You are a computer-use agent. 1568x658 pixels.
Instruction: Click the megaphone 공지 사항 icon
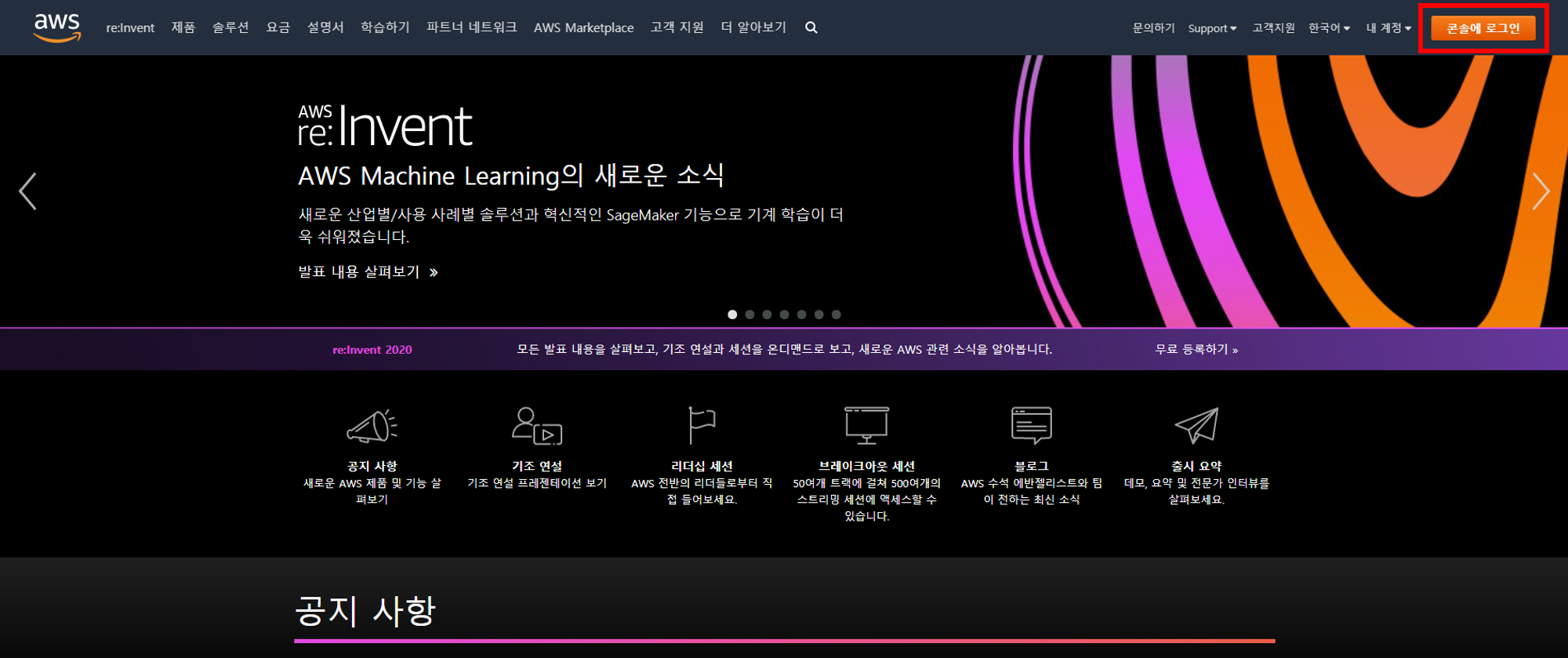[372, 426]
